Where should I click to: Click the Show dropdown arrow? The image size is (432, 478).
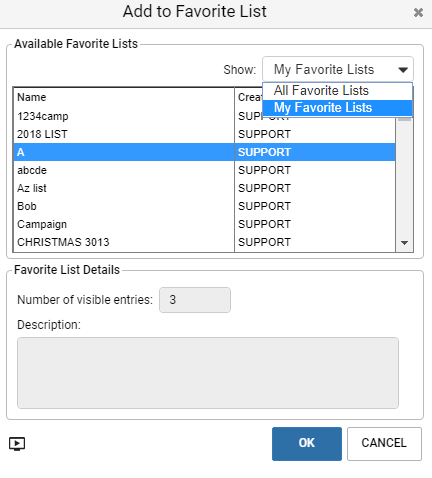(x=403, y=70)
